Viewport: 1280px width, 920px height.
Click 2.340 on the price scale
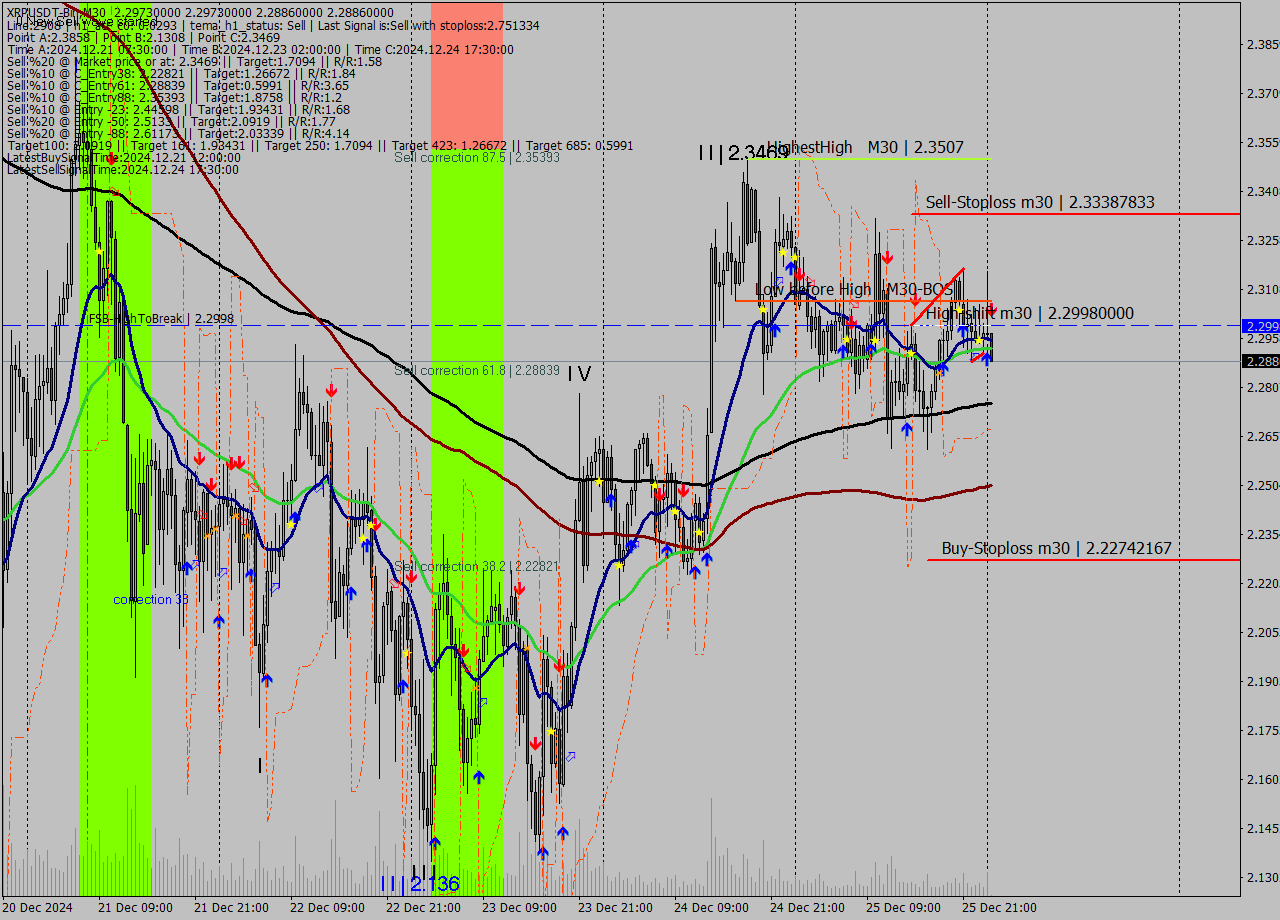pos(1262,191)
